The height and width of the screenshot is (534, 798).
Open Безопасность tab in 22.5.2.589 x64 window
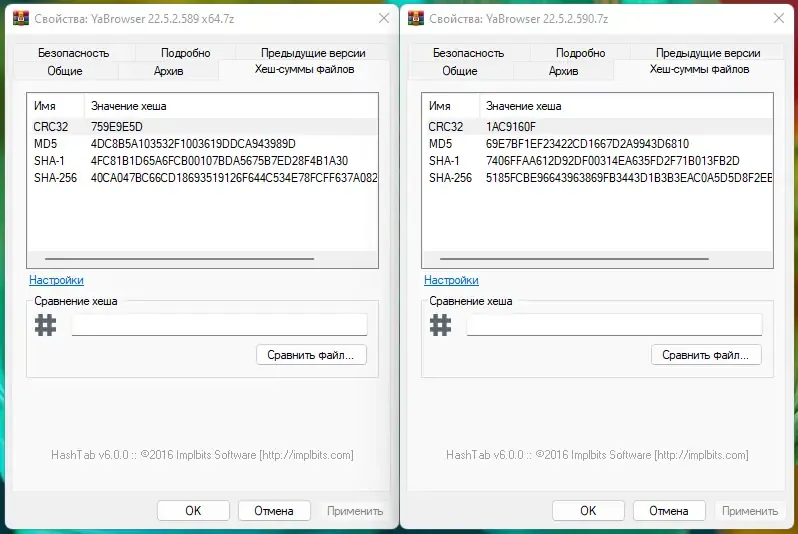point(74,53)
